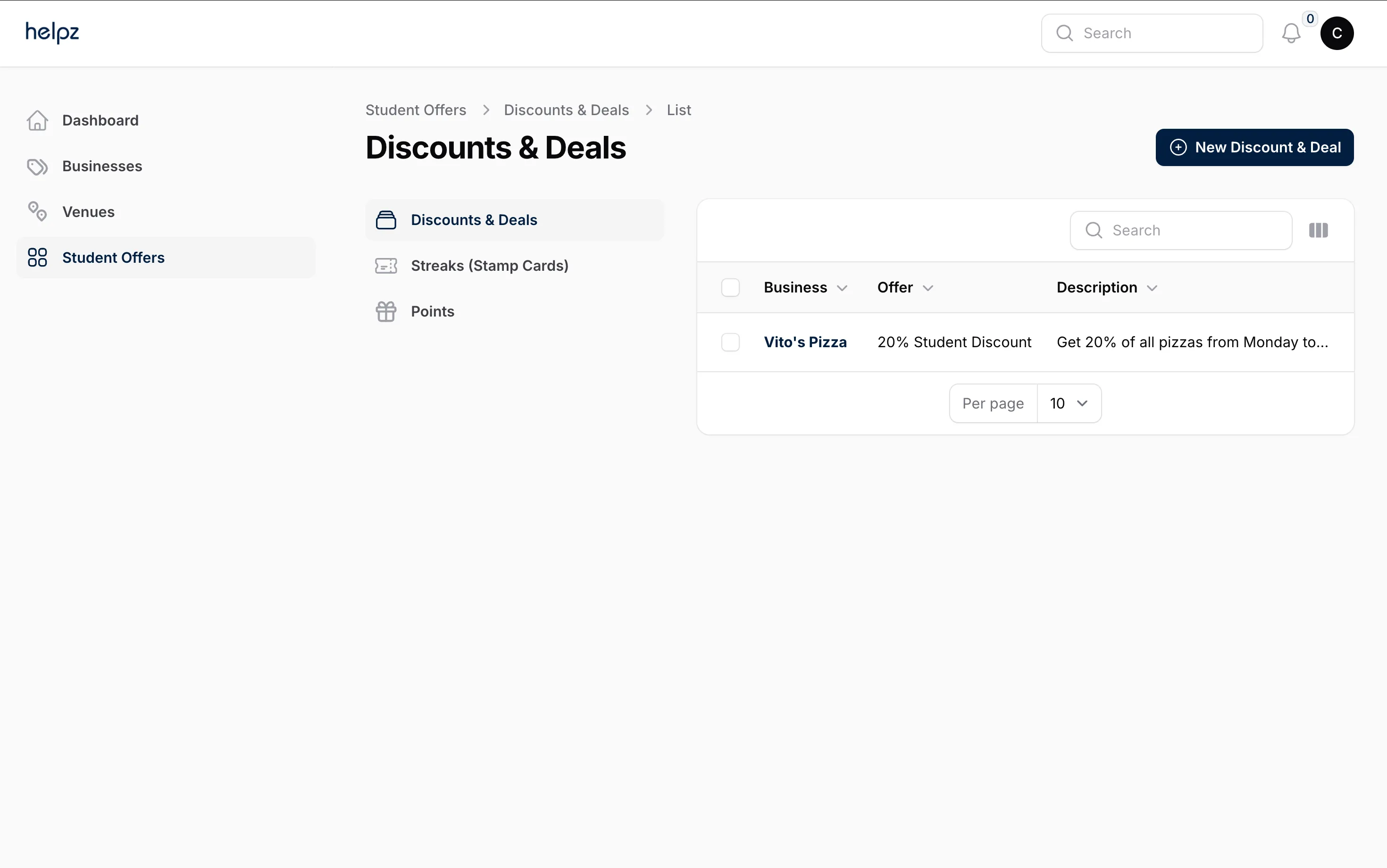The image size is (1387, 868).
Task: Click the Streaks stamp card ticket icon
Action: tap(386, 266)
